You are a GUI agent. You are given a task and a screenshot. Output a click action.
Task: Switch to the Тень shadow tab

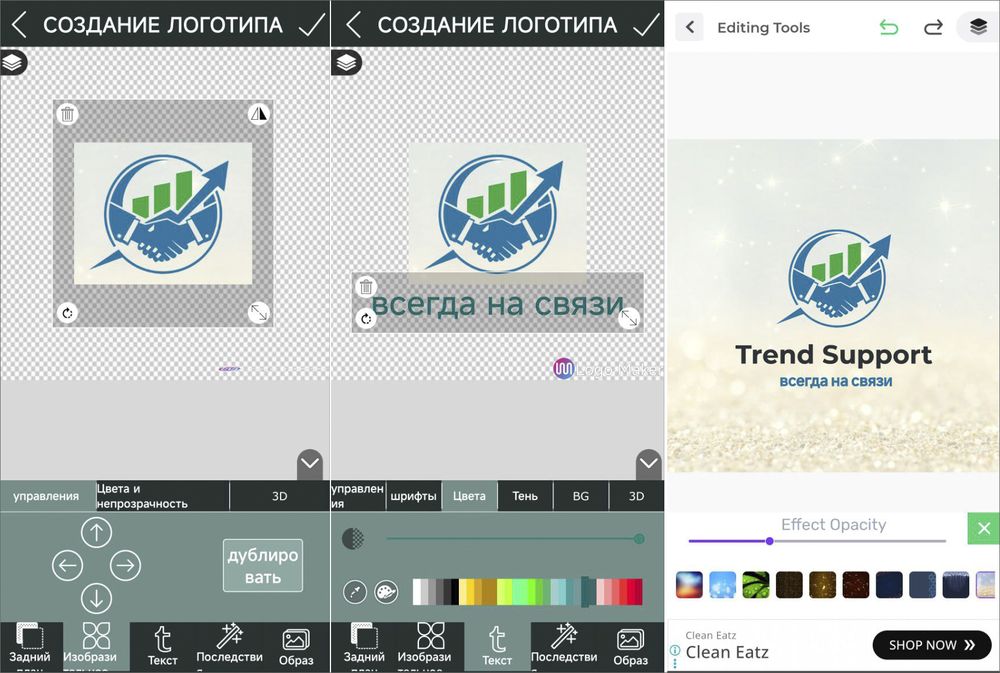click(525, 495)
